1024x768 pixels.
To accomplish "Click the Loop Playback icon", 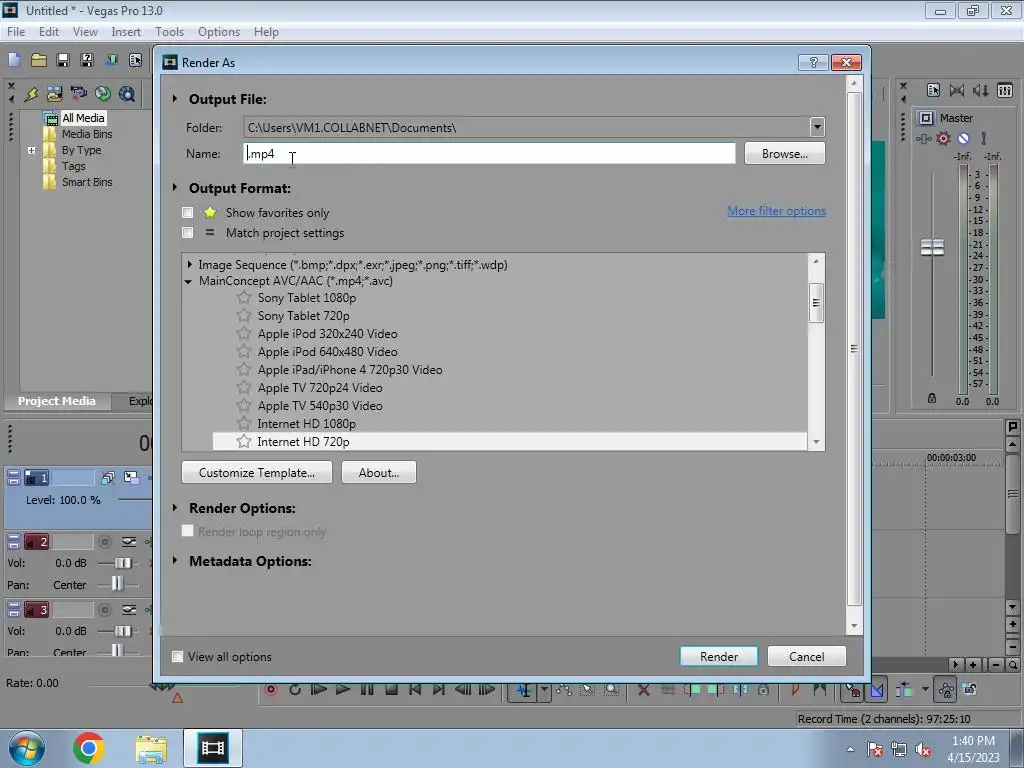I will (x=295, y=690).
